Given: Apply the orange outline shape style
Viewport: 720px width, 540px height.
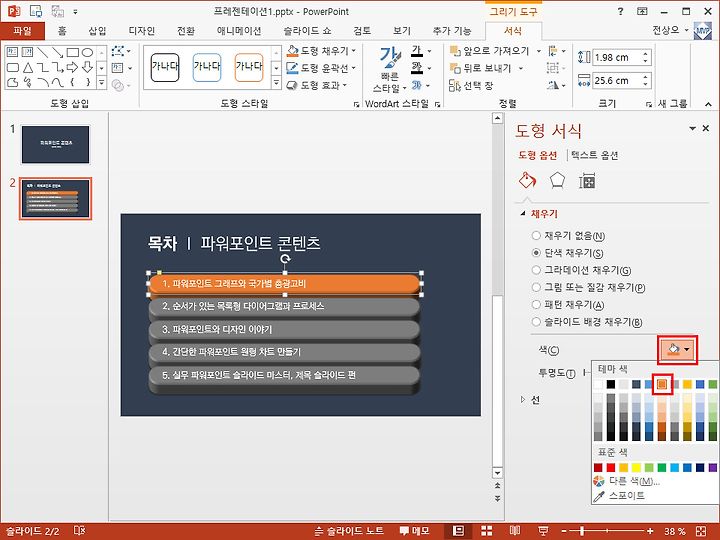Looking at the screenshot, I should point(249,67).
